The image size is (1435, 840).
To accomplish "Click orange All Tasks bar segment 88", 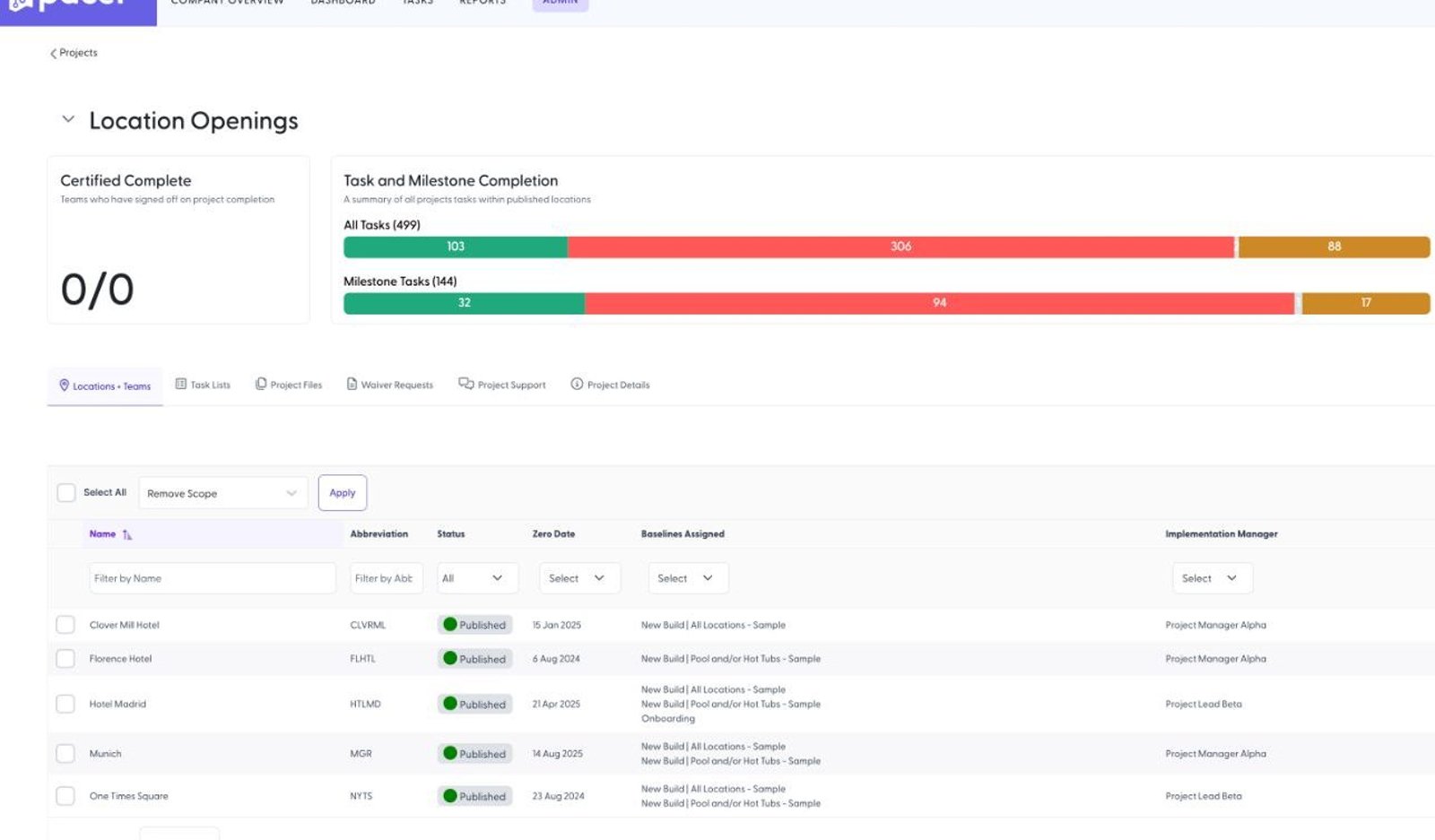I will coord(1335,247).
